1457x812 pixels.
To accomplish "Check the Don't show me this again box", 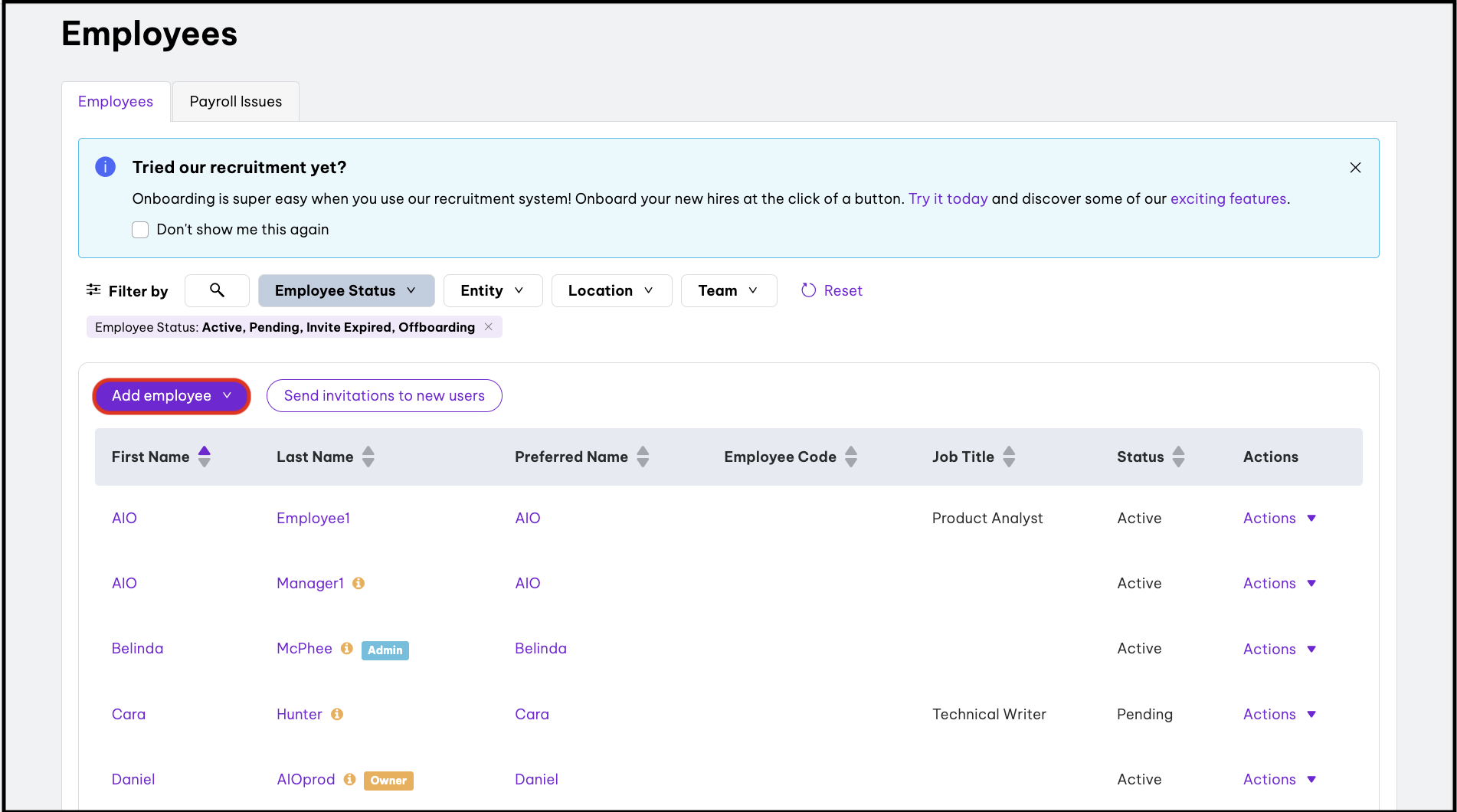I will (x=140, y=230).
